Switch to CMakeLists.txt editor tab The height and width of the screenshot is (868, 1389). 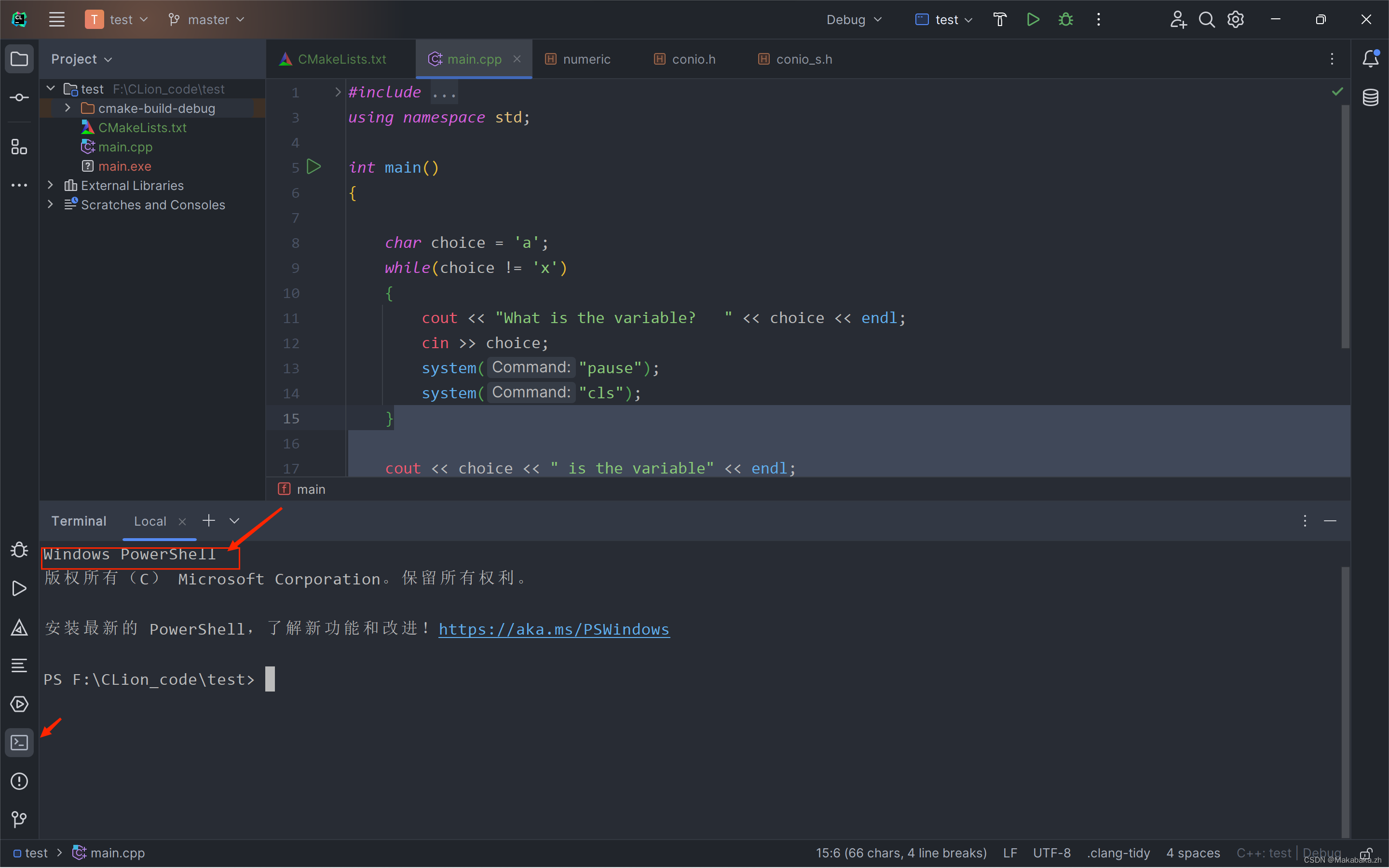(x=341, y=59)
